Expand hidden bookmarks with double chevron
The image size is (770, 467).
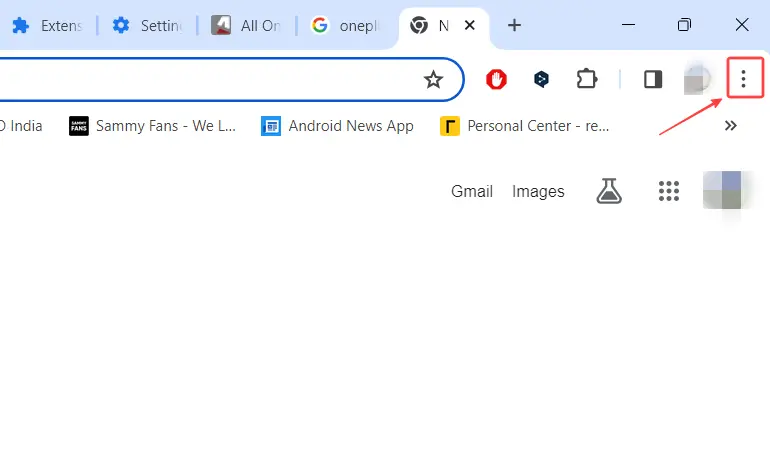(x=731, y=126)
